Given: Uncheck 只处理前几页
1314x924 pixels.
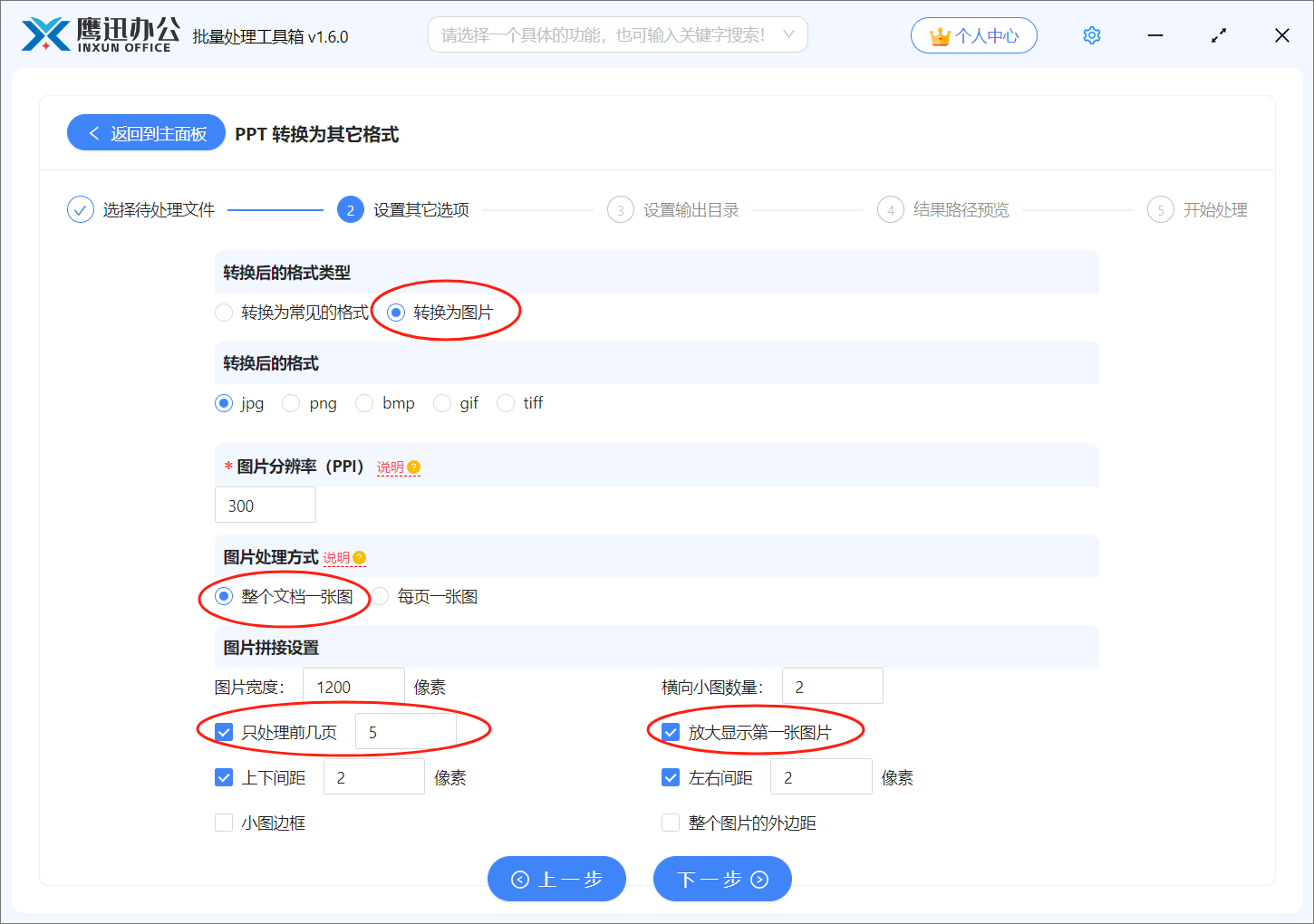Looking at the screenshot, I should coord(224,731).
